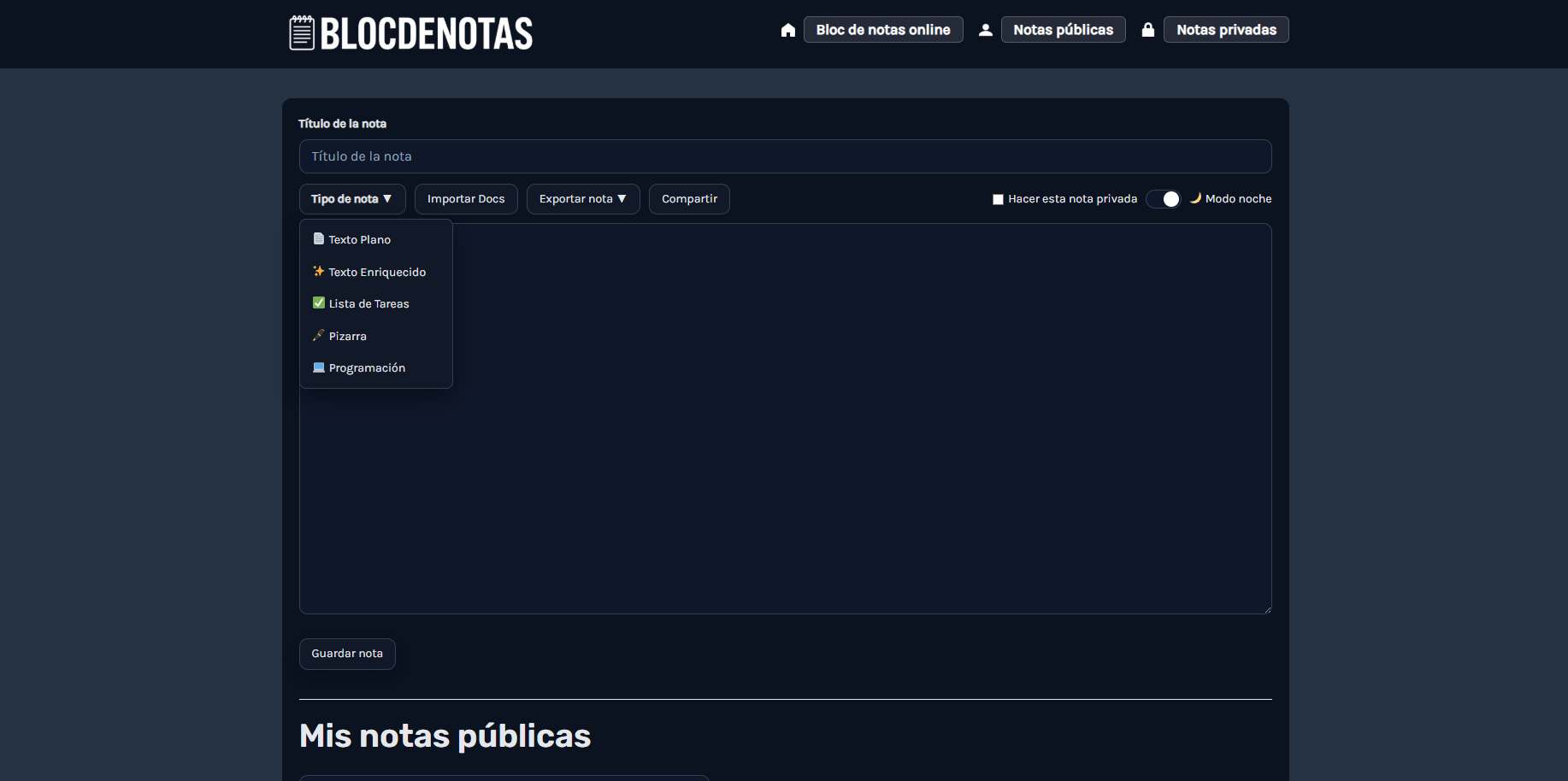
Task: Click the 'Mis notas públicas' heading
Action: tap(445, 736)
